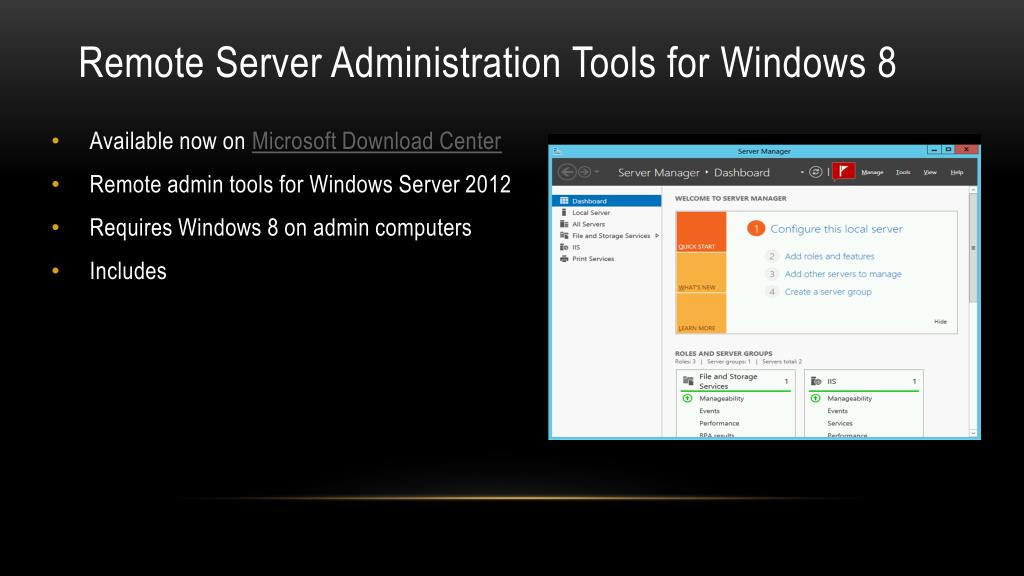
Task: Click Manageability in the IIS tile
Action: 850,398
